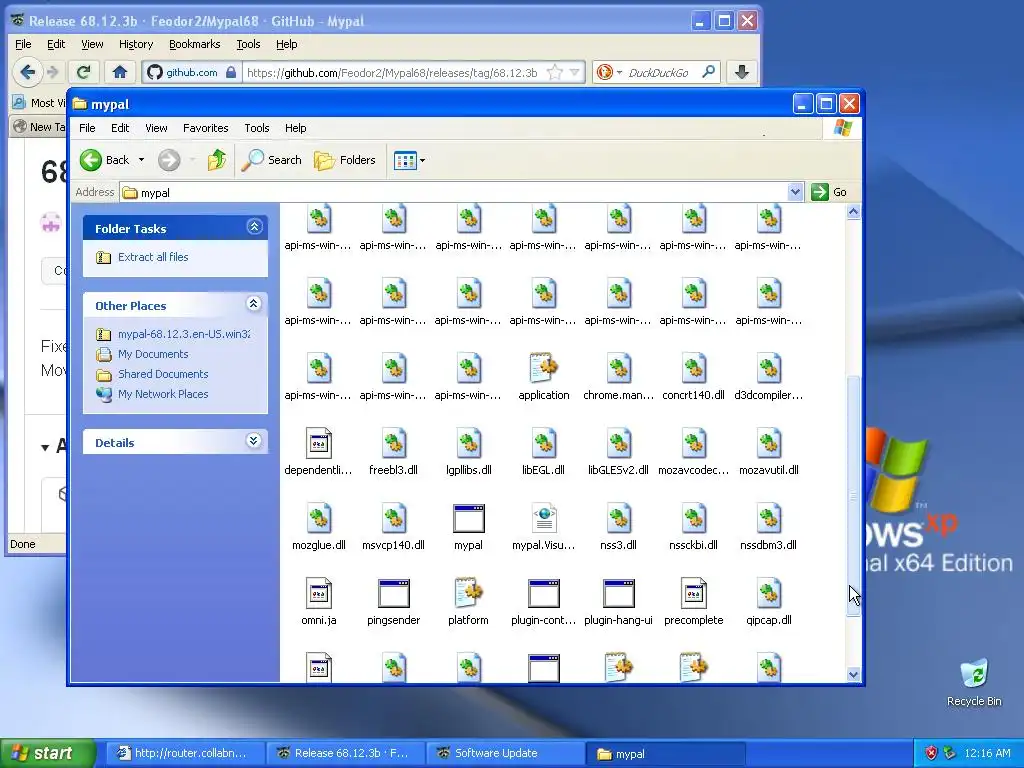Select msvcp140.dll file icon

pos(394,518)
